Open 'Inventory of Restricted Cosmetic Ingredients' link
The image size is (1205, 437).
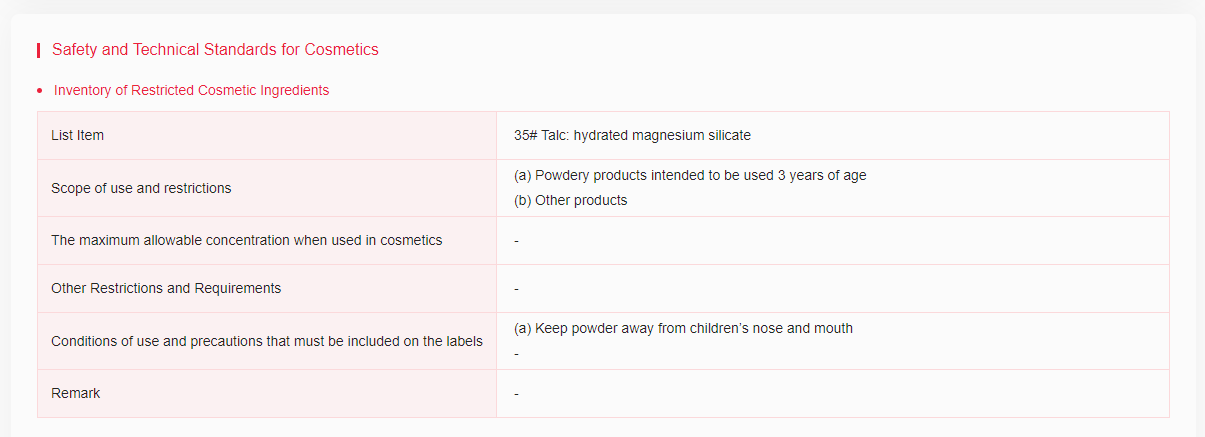coord(191,90)
